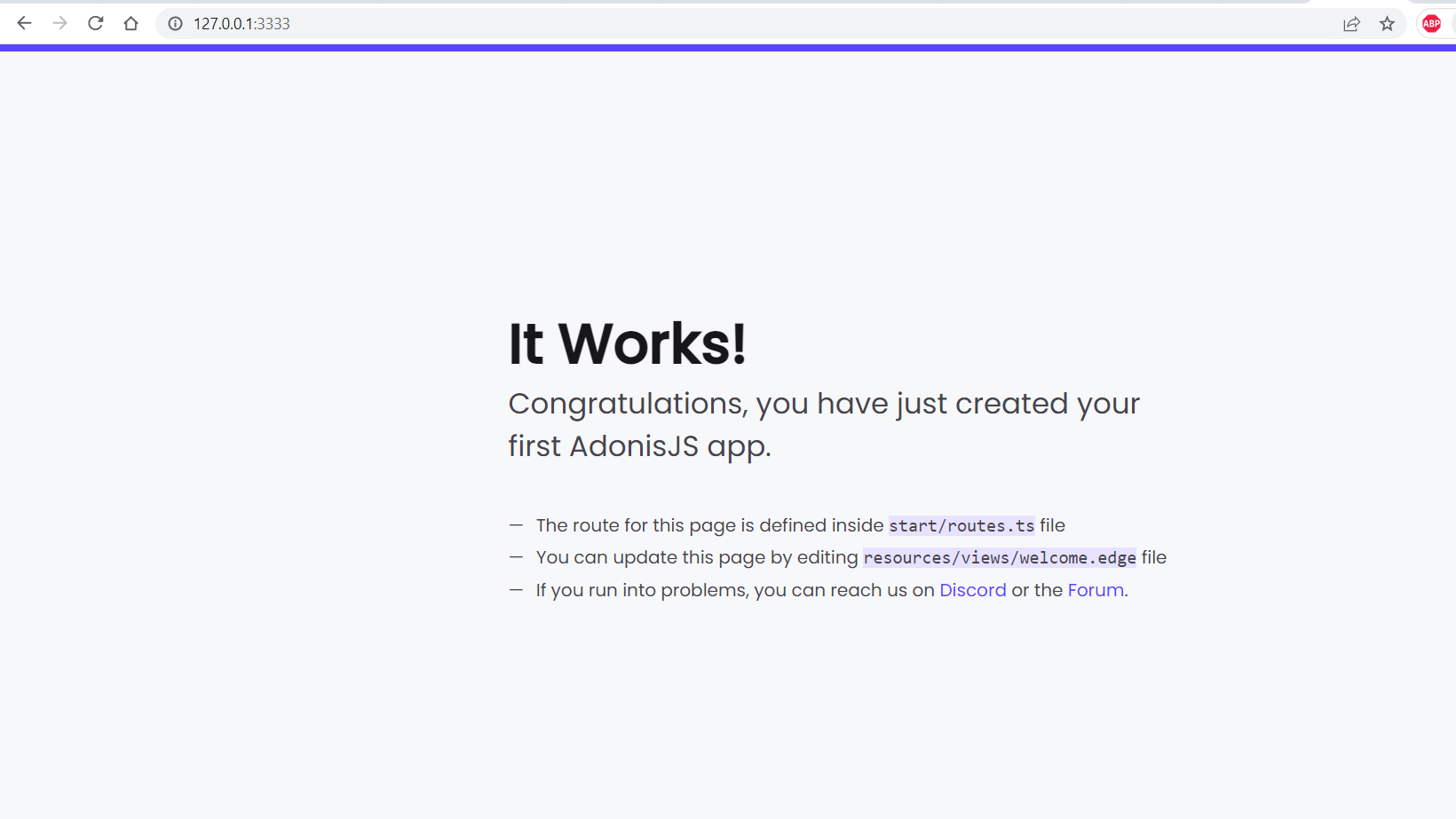Bookmark this tab with the star icon

click(x=1387, y=24)
